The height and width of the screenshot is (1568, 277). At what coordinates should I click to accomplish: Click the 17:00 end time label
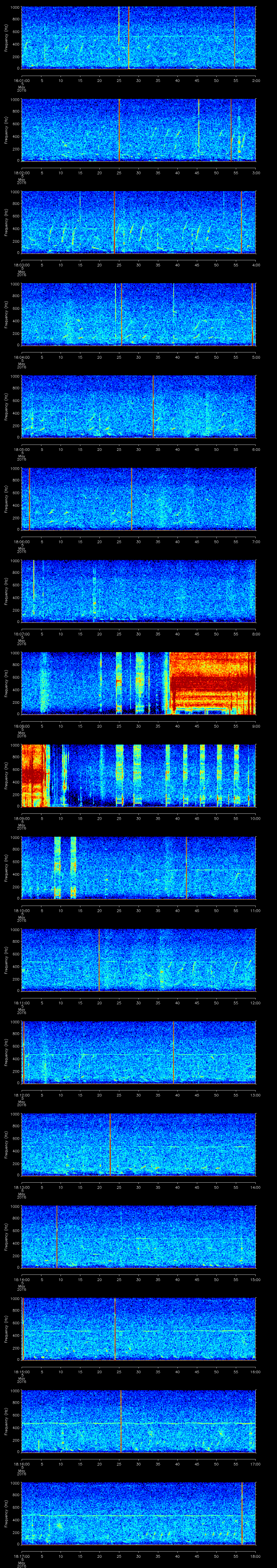point(255,1464)
